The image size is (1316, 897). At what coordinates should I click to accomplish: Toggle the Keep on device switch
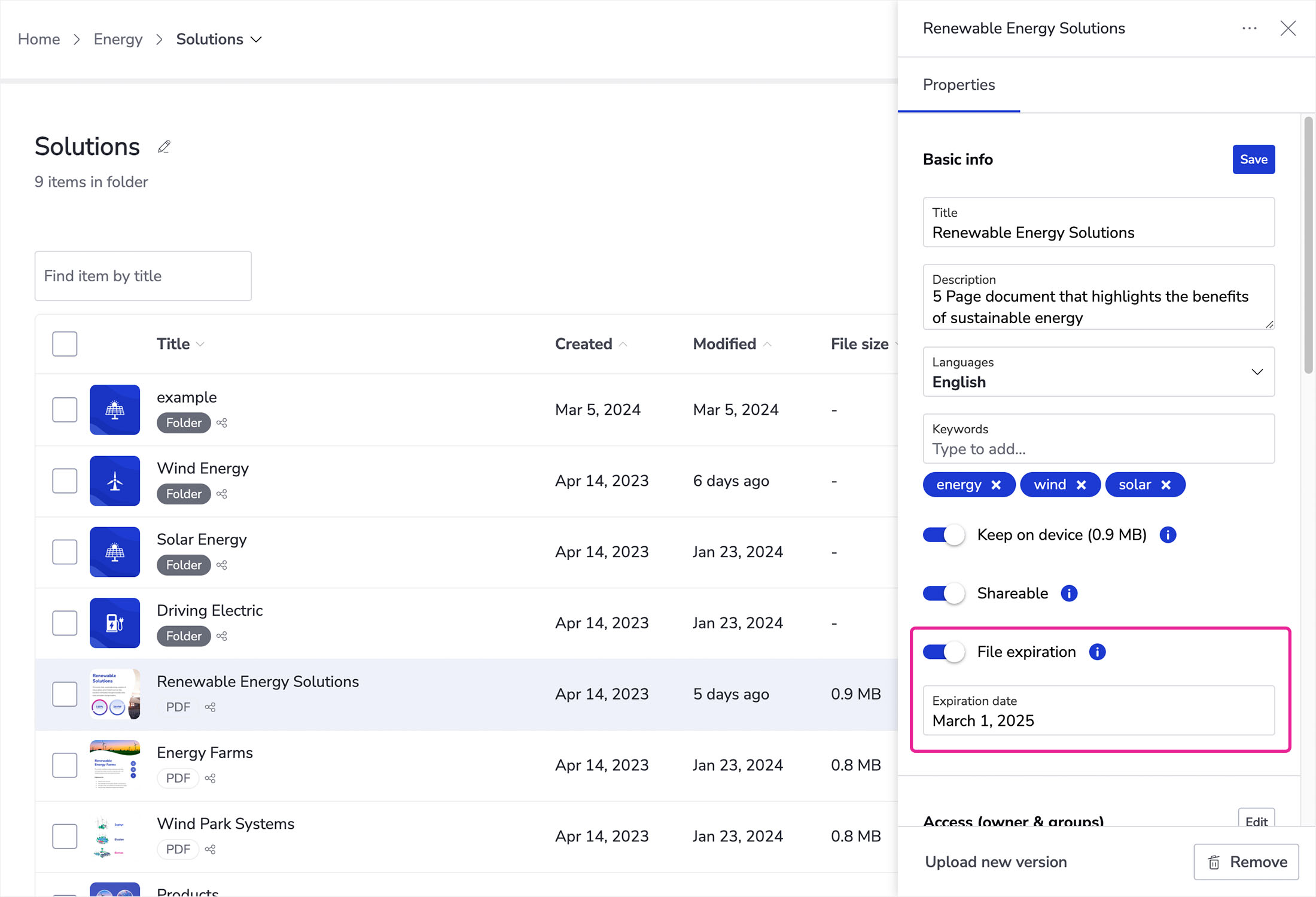click(943, 534)
